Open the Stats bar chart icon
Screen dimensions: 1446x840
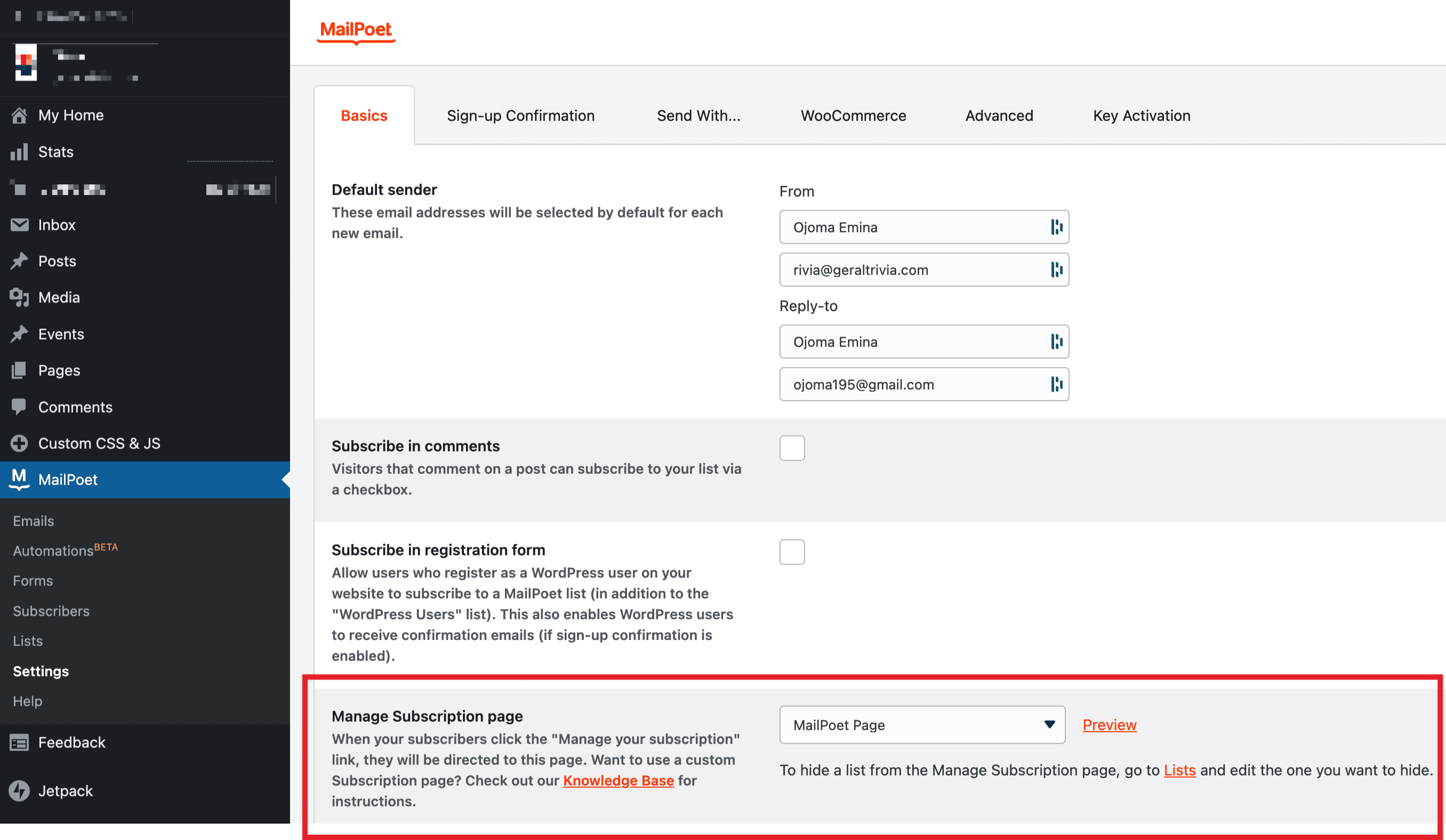point(19,152)
